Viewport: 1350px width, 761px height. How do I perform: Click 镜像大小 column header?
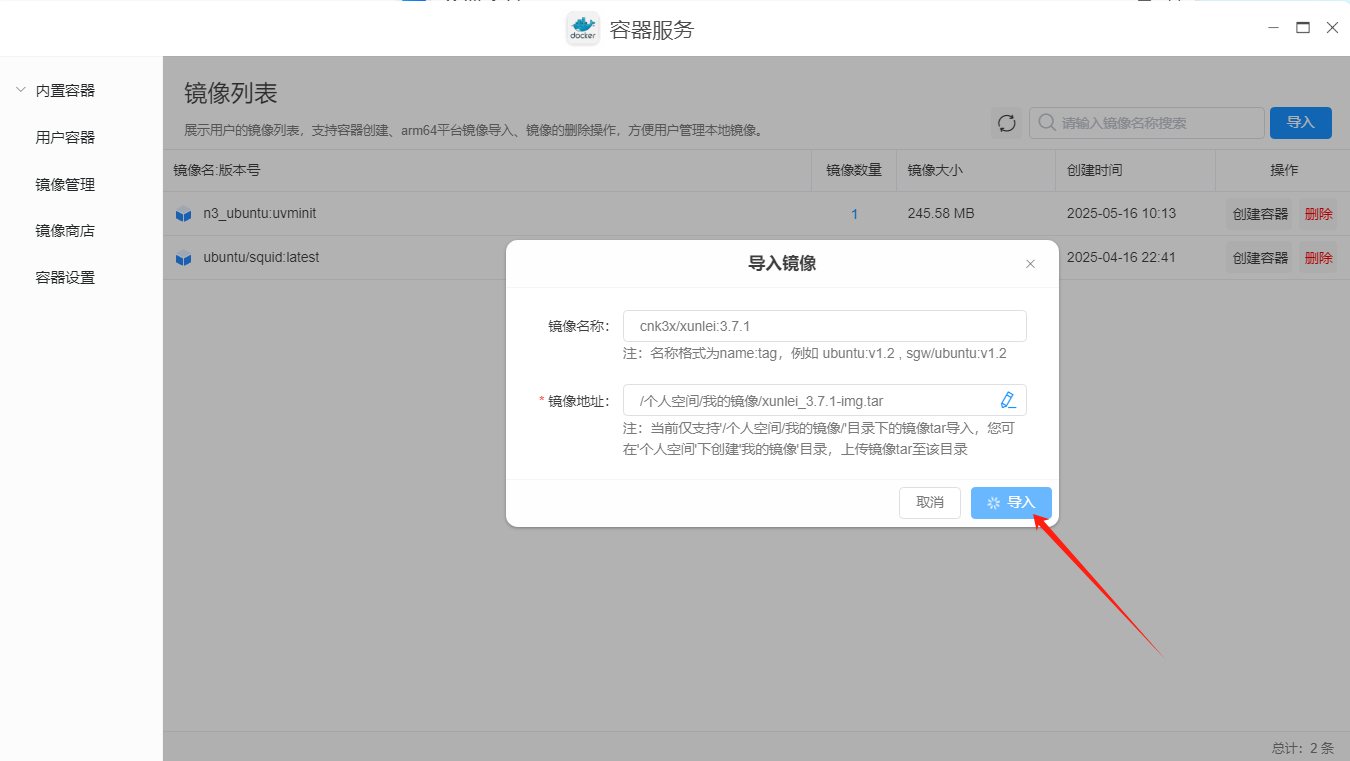coord(935,170)
